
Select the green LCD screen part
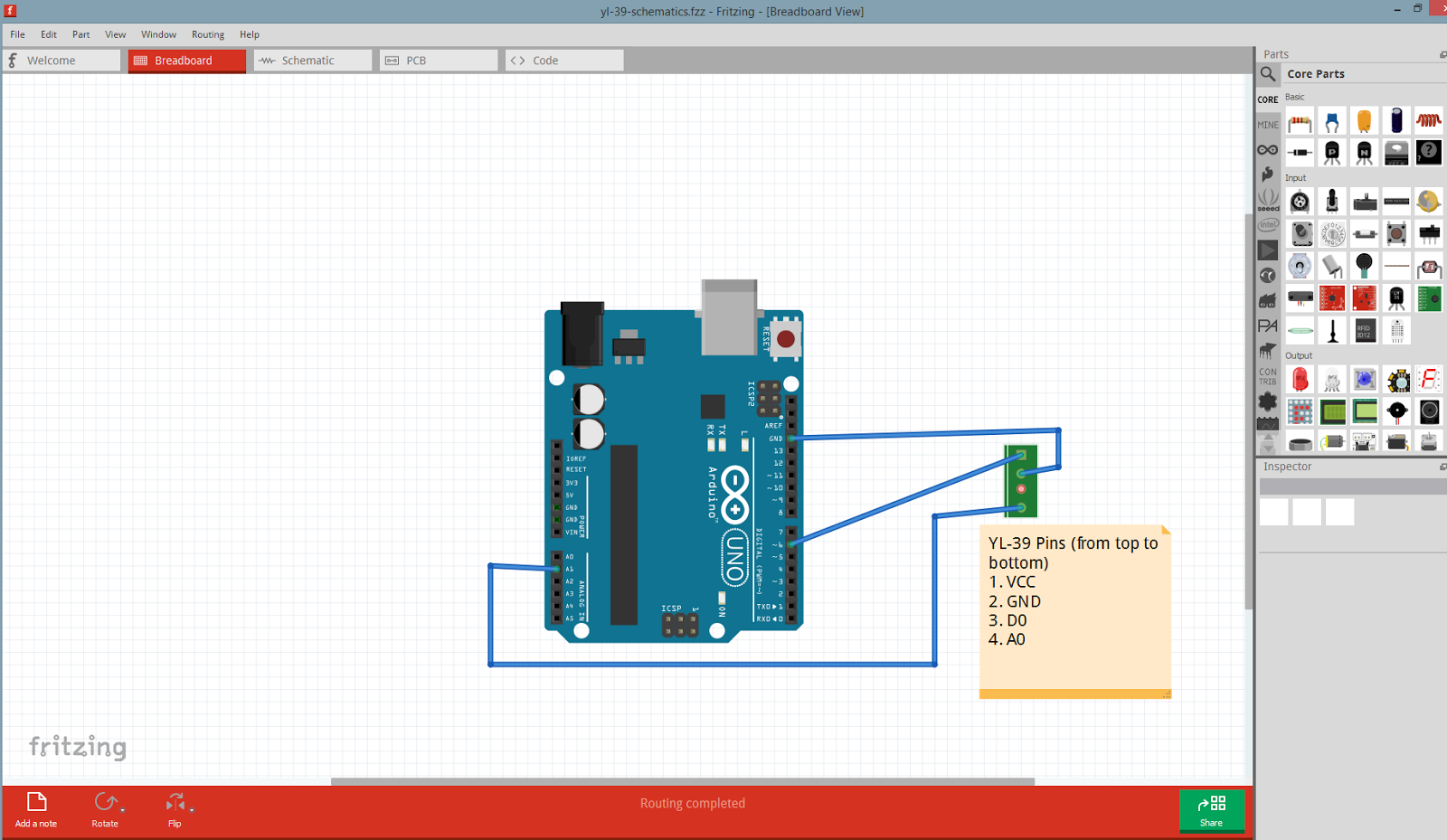(1332, 412)
